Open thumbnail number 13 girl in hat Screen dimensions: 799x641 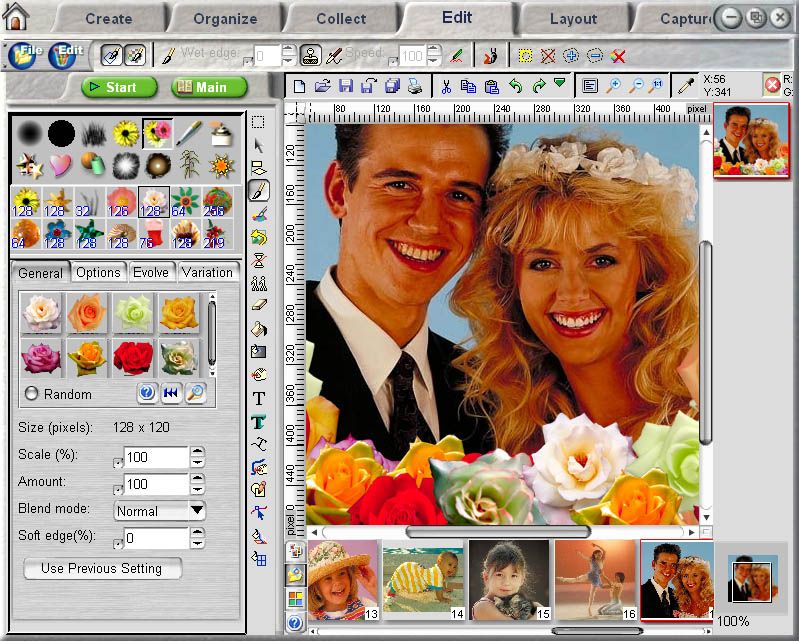tap(343, 580)
